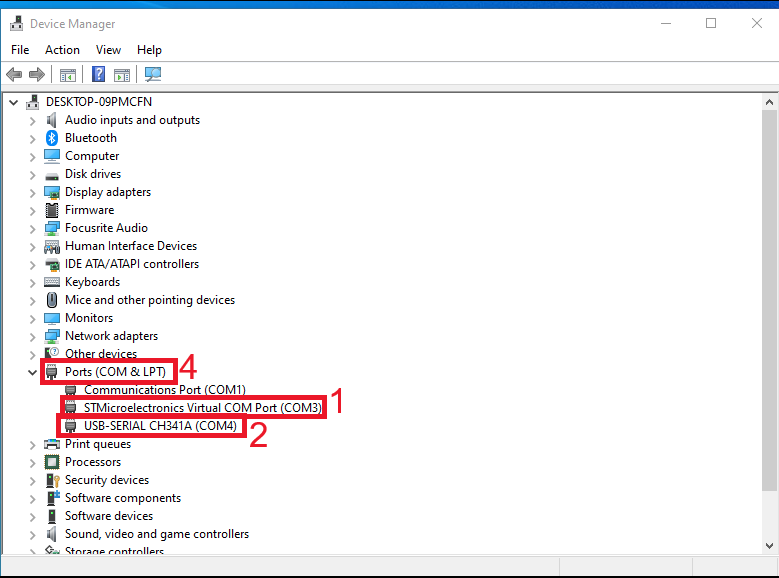The image size is (779, 578).
Task: Click the Device Manager title bar icon
Action: click(16, 23)
